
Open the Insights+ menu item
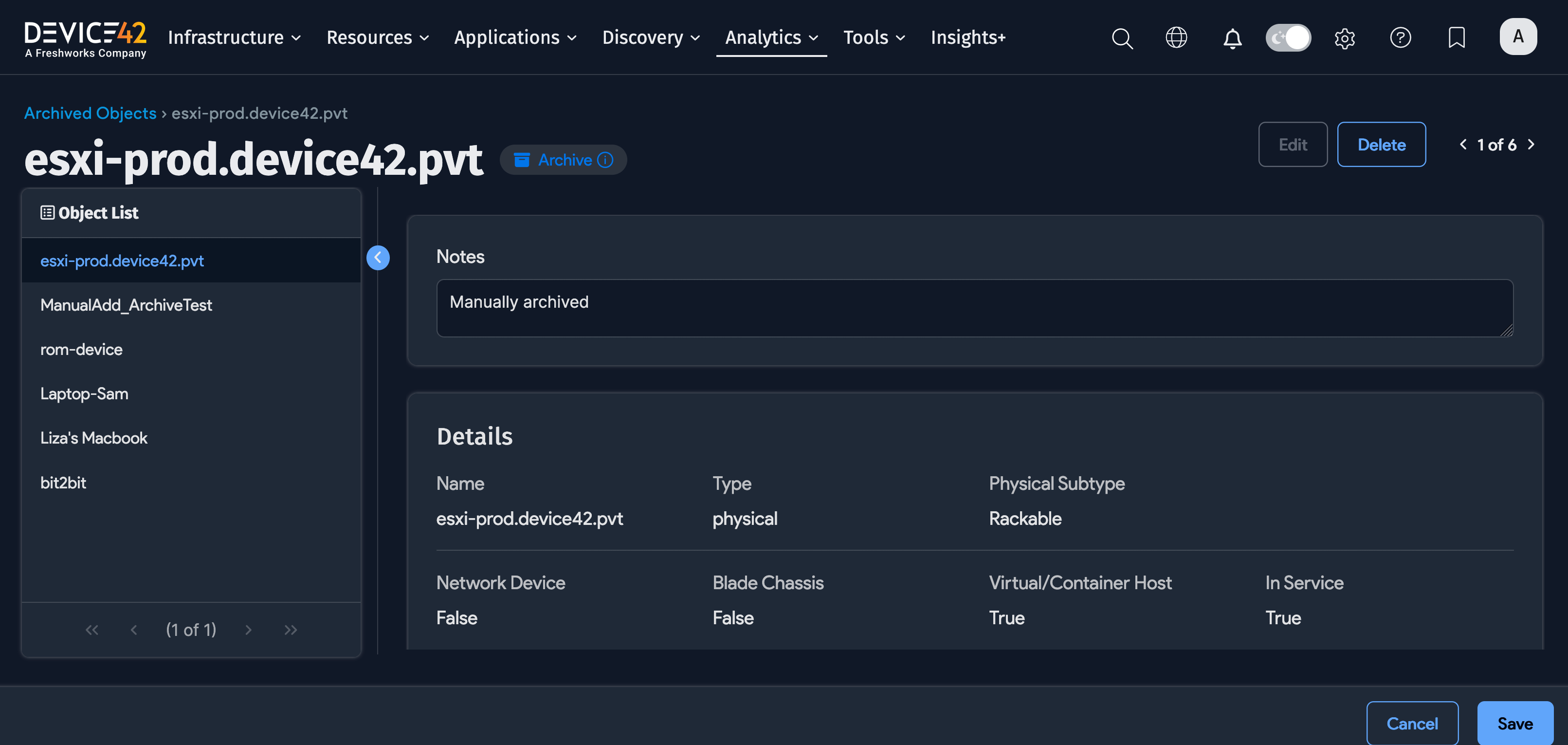click(x=967, y=38)
